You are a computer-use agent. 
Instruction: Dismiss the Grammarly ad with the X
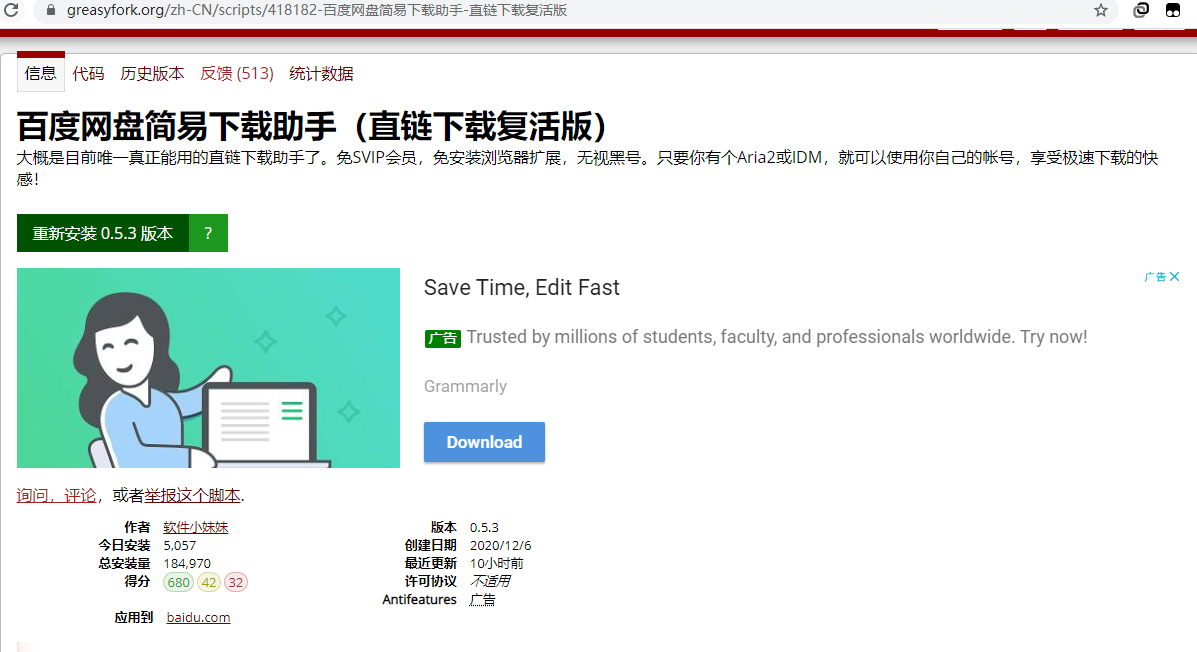(1176, 276)
